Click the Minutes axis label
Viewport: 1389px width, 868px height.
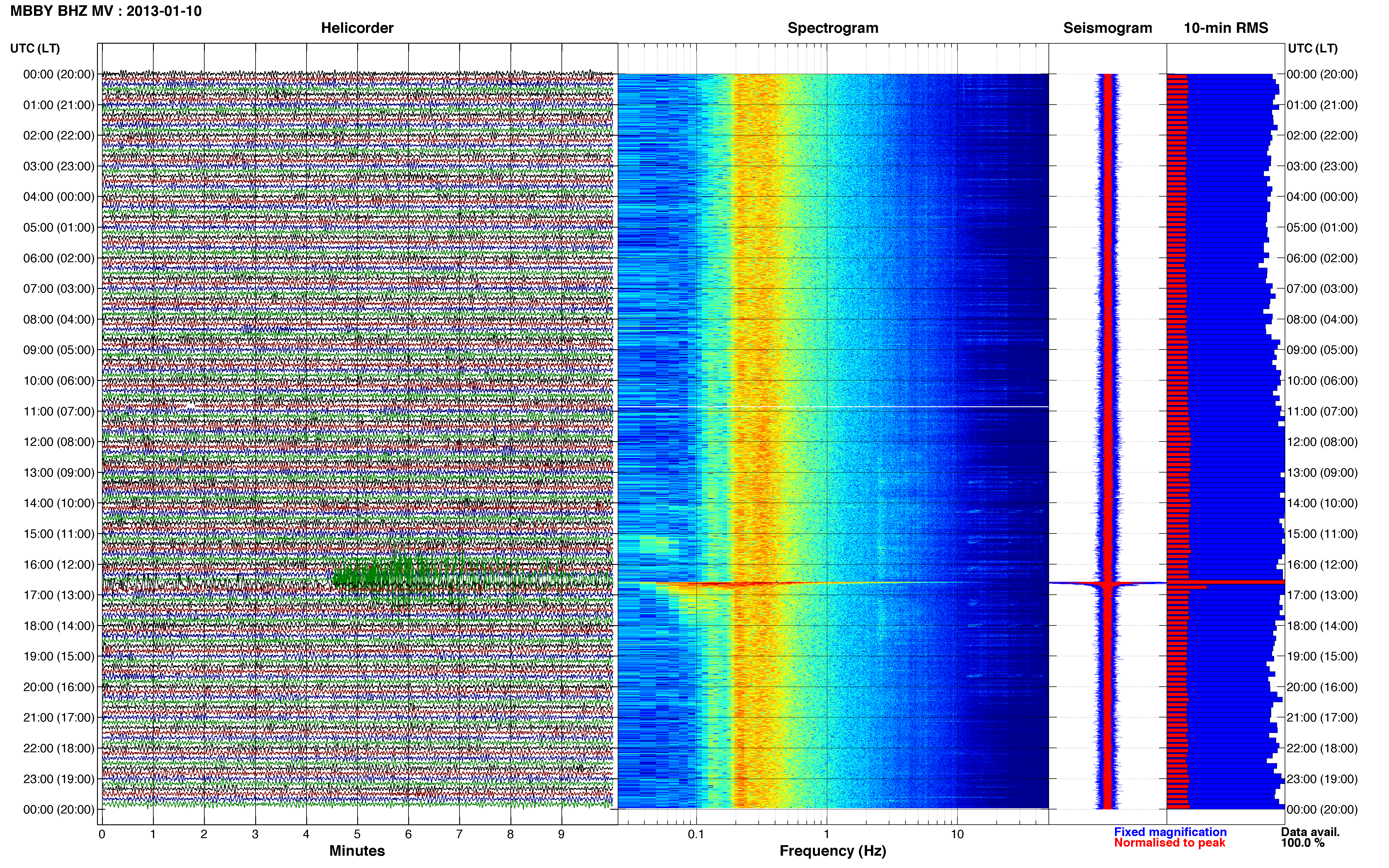tap(357, 851)
